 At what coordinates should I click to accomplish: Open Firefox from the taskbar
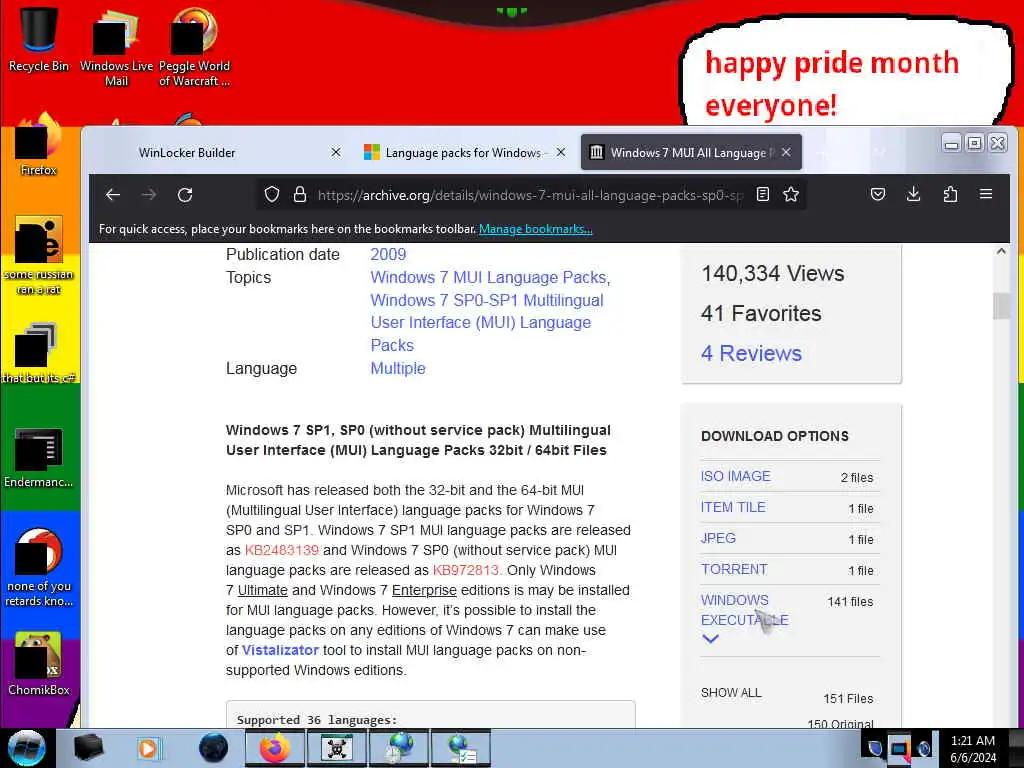(x=275, y=748)
